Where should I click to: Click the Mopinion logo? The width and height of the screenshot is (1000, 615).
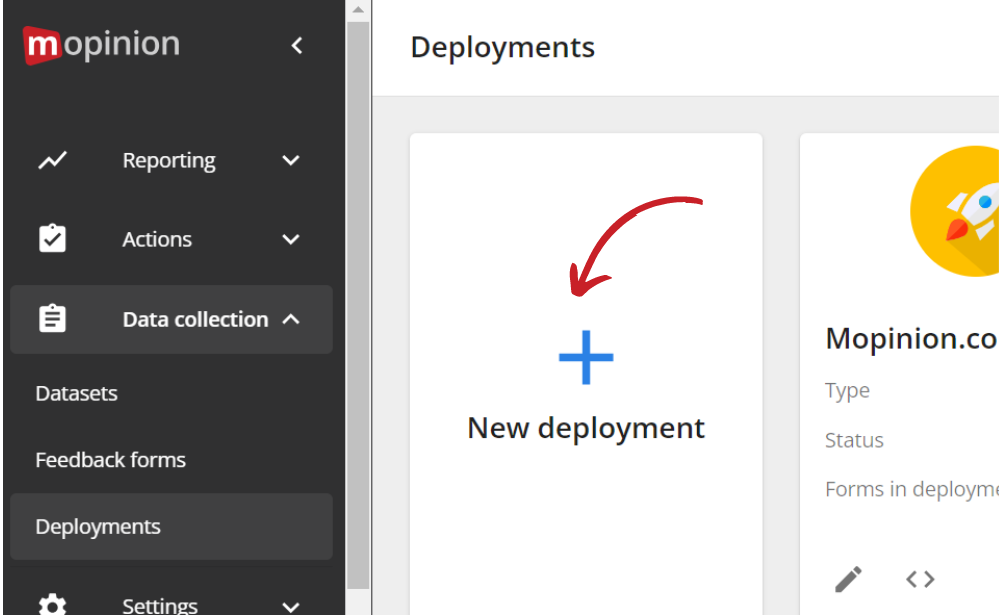[100, 44]
